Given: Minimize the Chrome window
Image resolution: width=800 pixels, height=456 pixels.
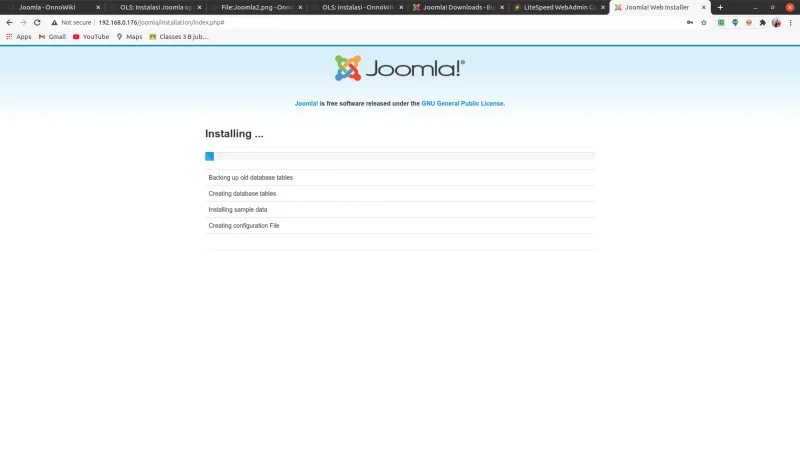Looking at the screenshot, I should coord(755,8).
